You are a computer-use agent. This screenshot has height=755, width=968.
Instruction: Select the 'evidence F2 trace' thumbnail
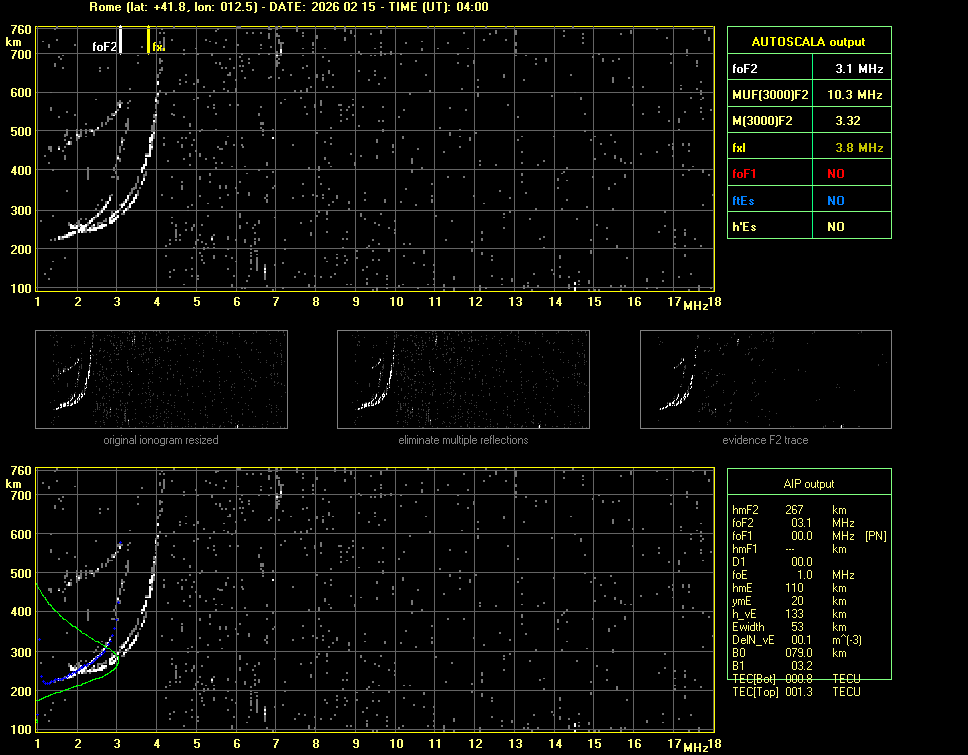click(766, 380)
